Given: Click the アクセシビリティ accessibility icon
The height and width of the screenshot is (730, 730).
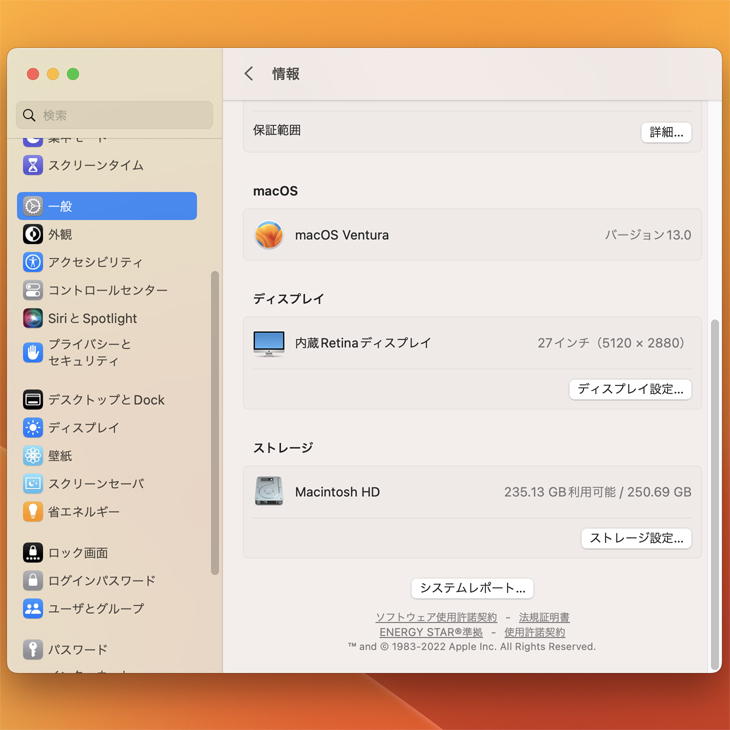Looking at the screenshot, I should point(33,262).
